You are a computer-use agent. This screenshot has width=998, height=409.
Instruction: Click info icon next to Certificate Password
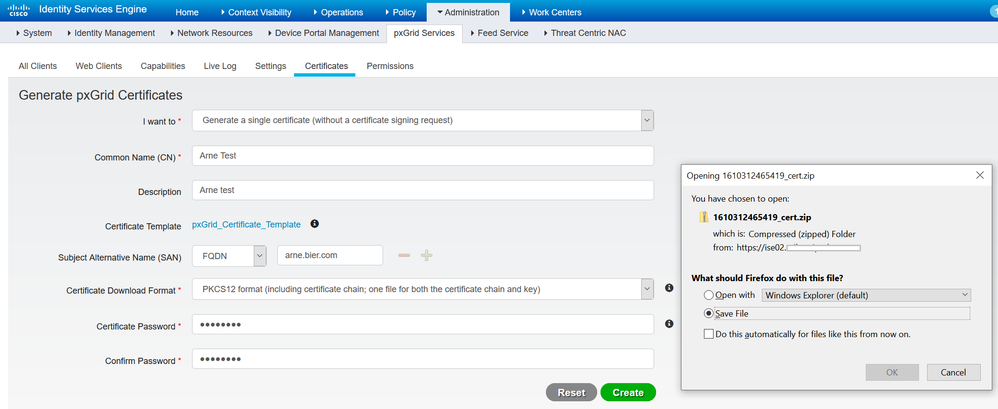click(x=669, y=324)
